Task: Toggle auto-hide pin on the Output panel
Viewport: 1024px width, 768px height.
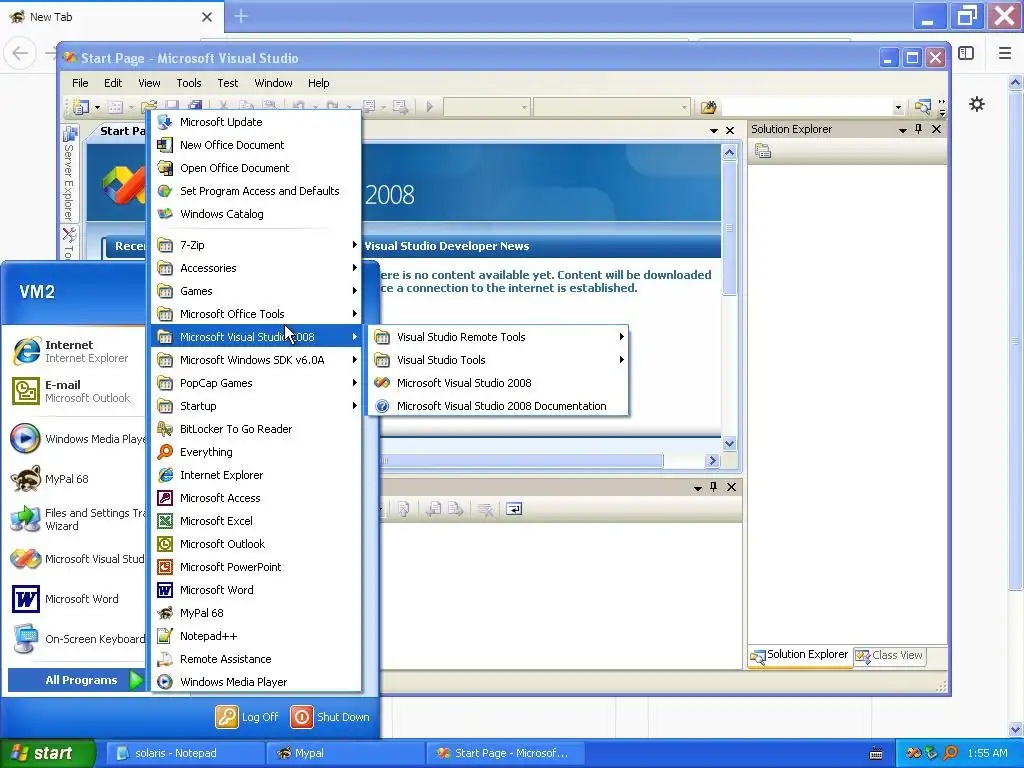Action: 714,487
